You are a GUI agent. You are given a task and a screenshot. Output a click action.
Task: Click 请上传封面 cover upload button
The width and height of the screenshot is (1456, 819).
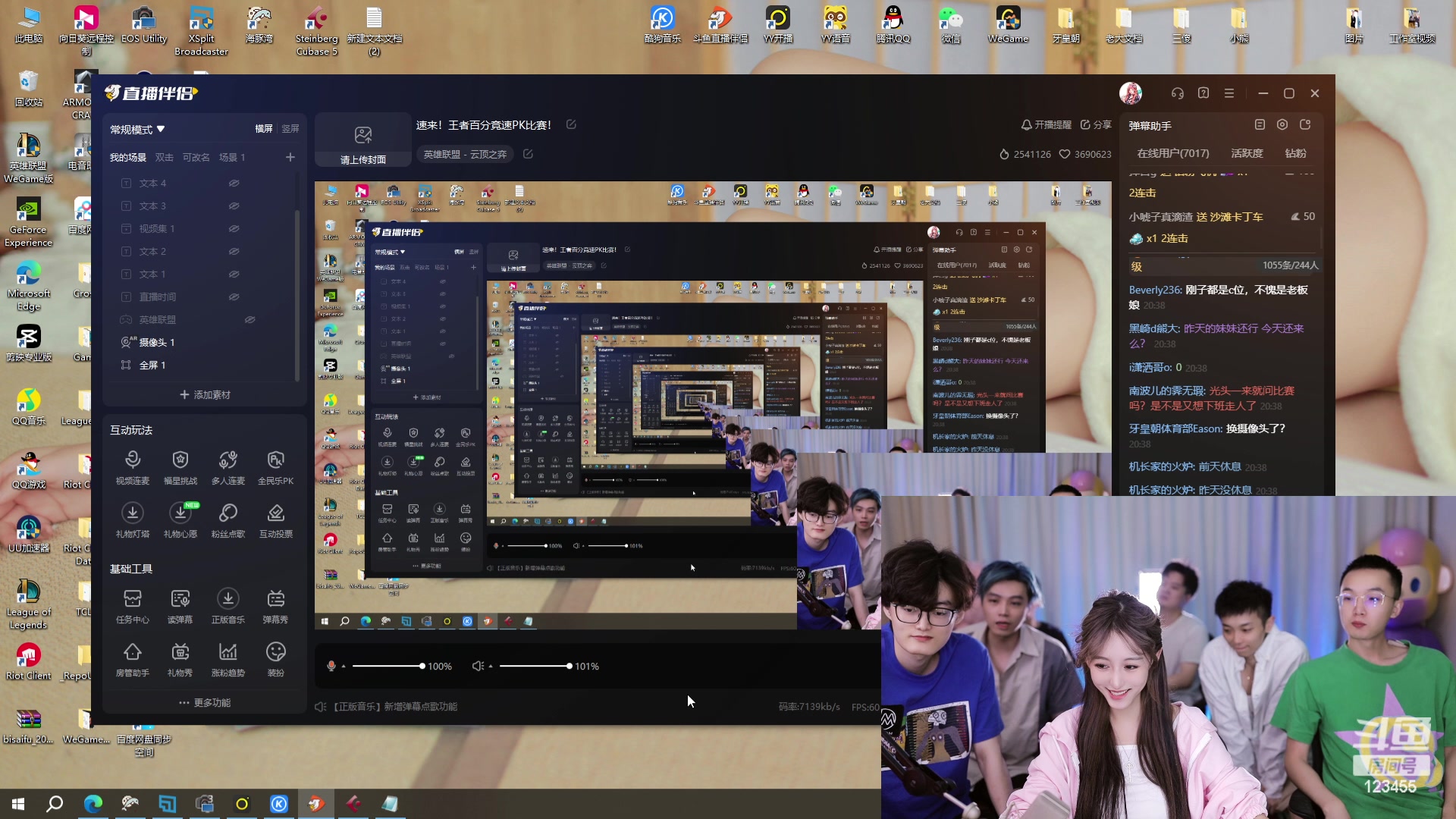click(x=363, y=141)
